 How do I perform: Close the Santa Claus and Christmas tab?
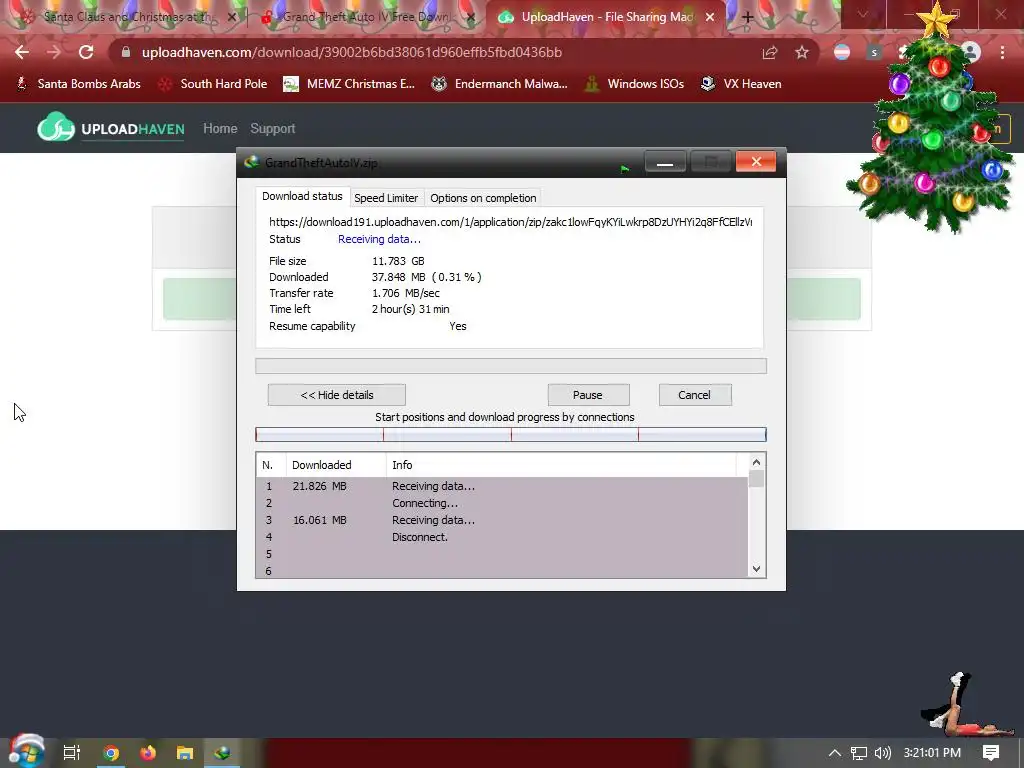tap(232, 18)
